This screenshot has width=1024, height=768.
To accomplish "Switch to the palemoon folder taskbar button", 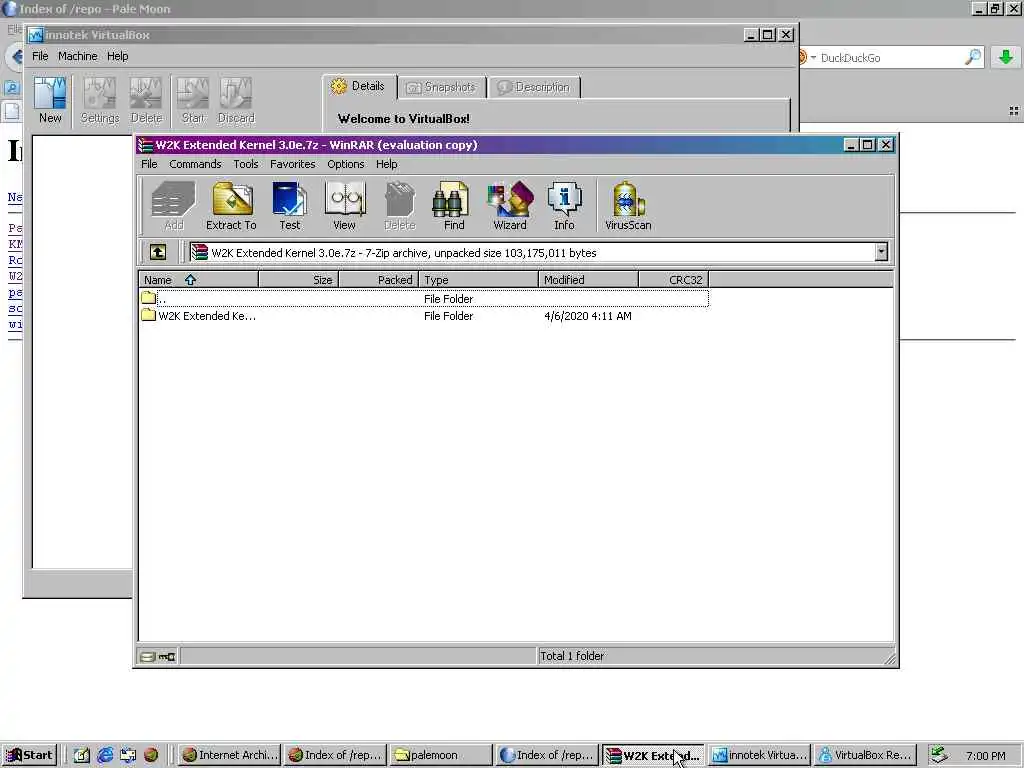I will [x=441, y=755].
